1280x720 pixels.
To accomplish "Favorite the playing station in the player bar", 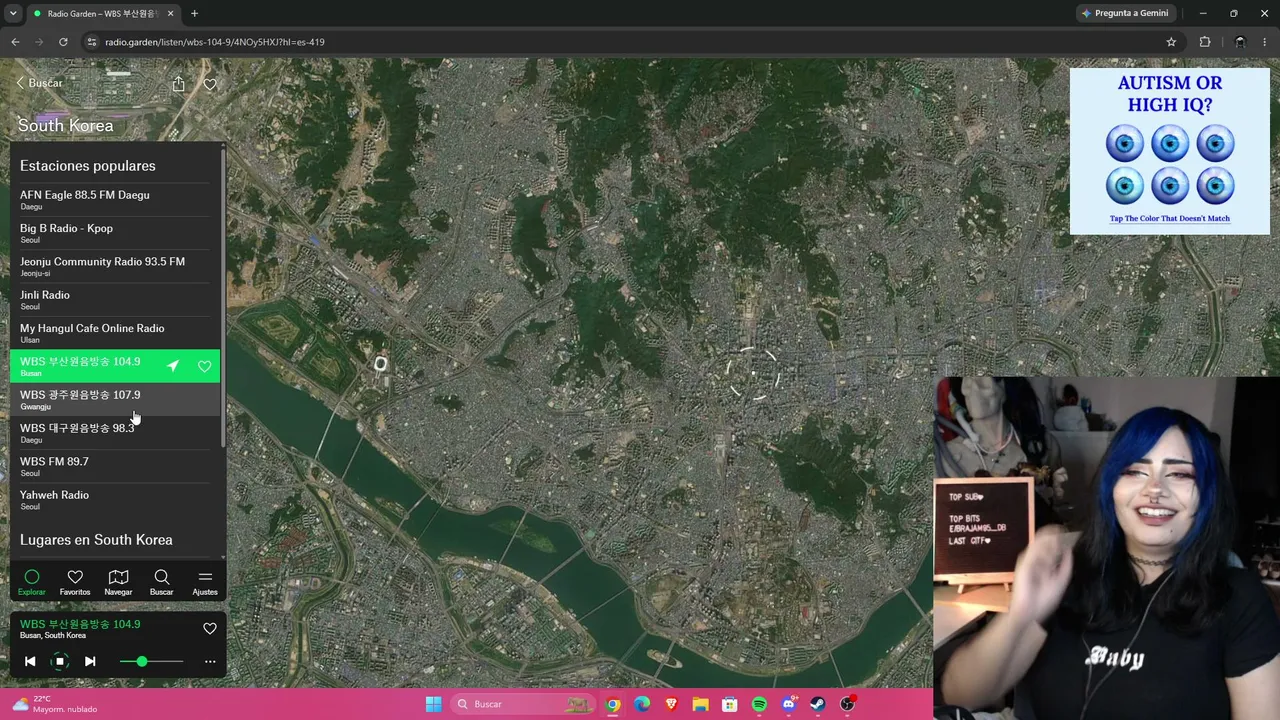I will [210, 629].
